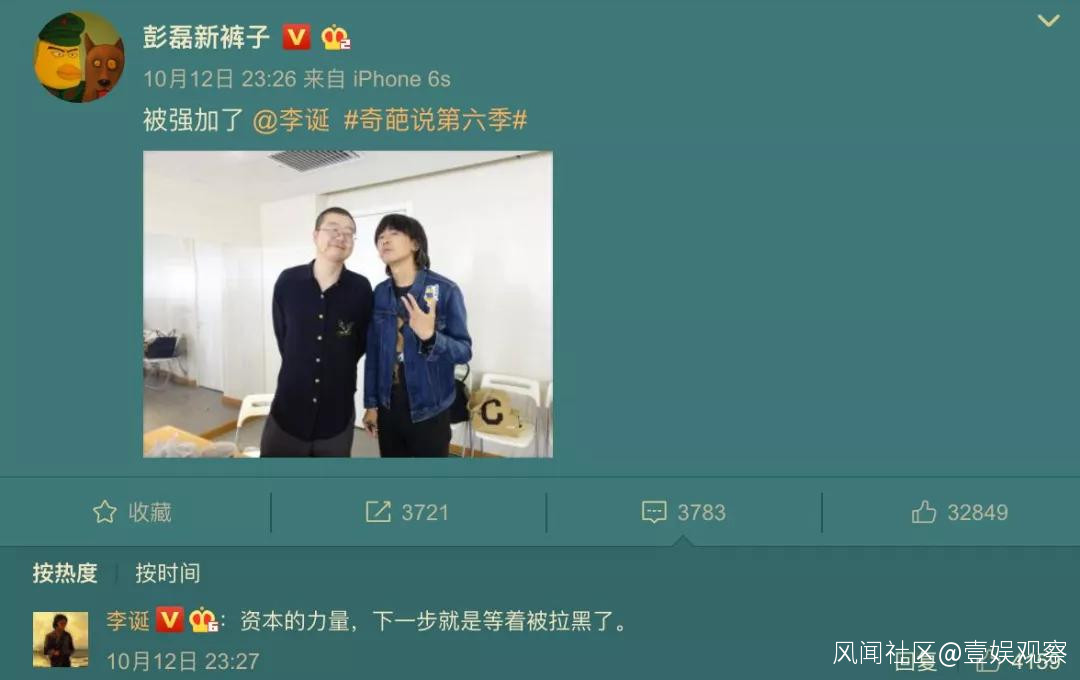Open the post options chevron at top right

point(1048,21)
